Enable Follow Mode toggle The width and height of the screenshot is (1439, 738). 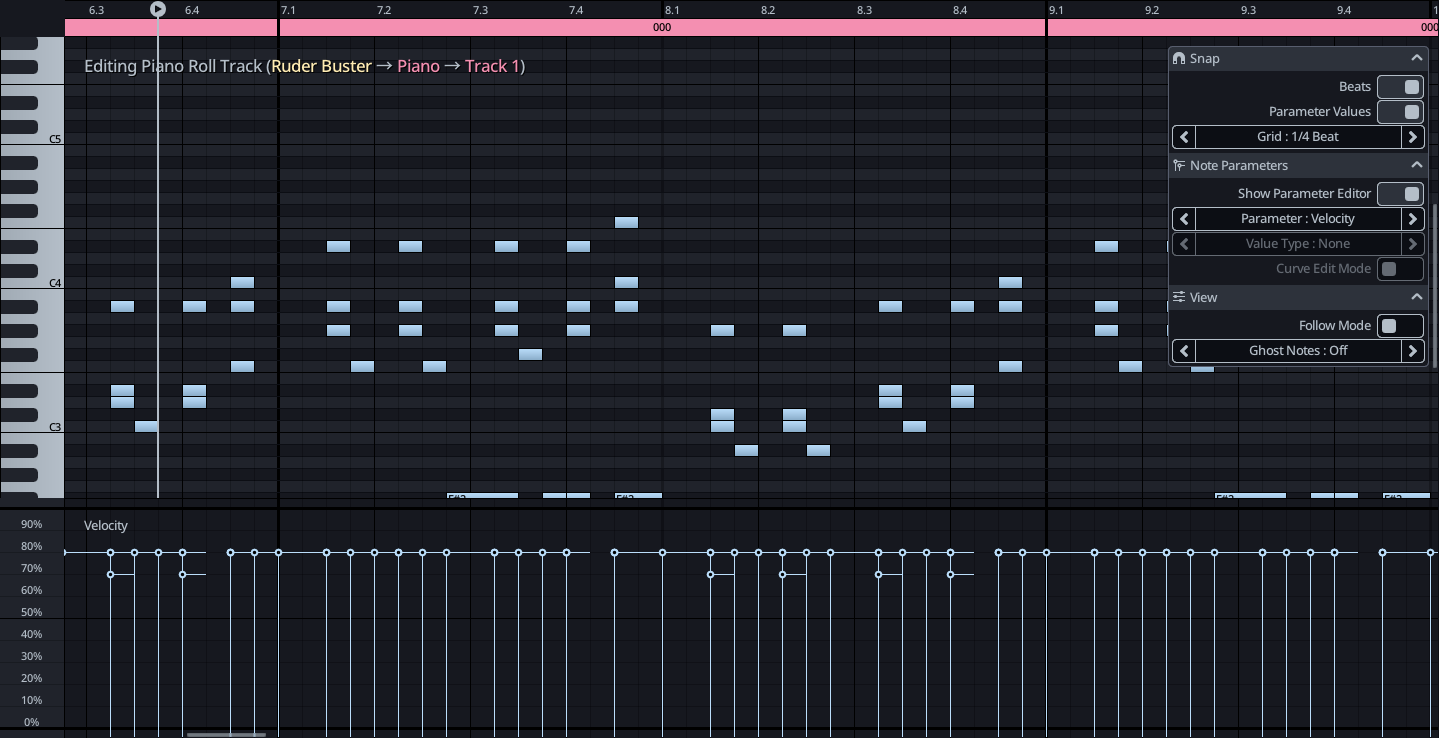[1400, 326]
